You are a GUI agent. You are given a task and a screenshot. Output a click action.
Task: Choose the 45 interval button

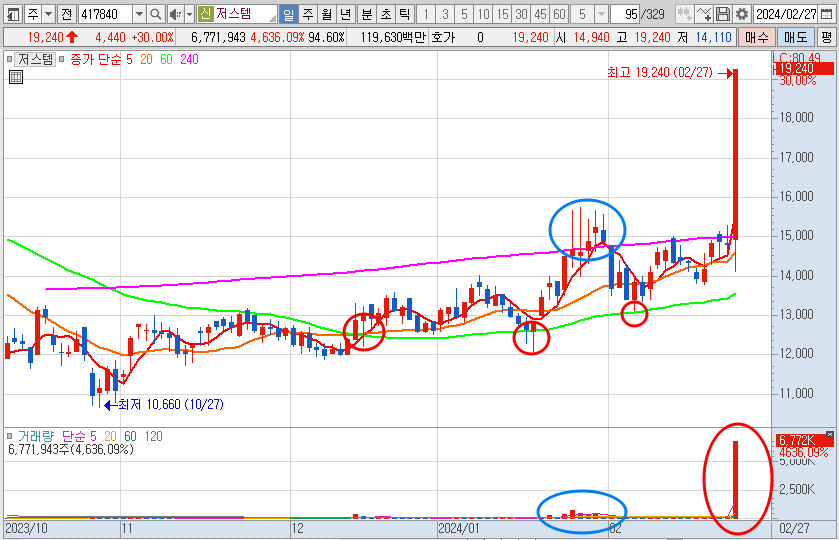[x=540, y=14]
